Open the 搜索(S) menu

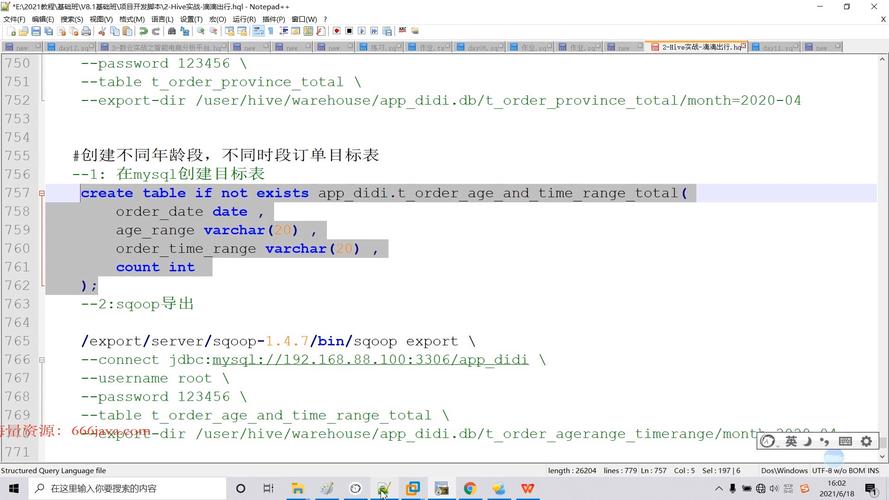(72, 19)
